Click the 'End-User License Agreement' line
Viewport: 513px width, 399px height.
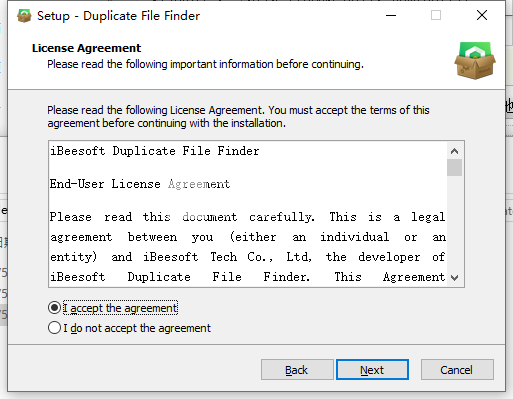click(x=140, y=184)
